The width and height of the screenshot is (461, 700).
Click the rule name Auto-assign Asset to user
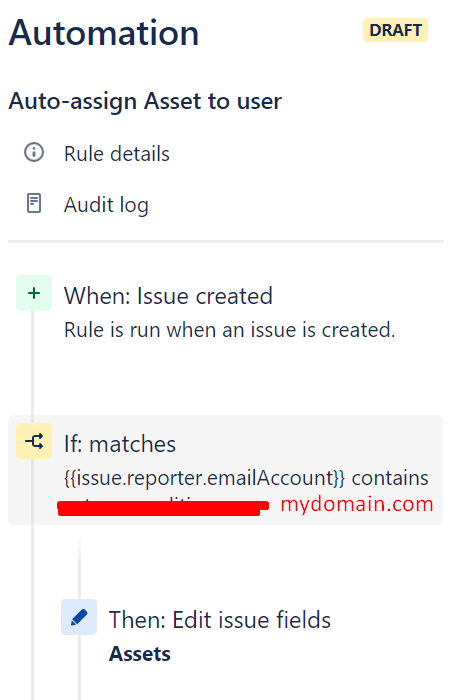click(x=145, y=101)
